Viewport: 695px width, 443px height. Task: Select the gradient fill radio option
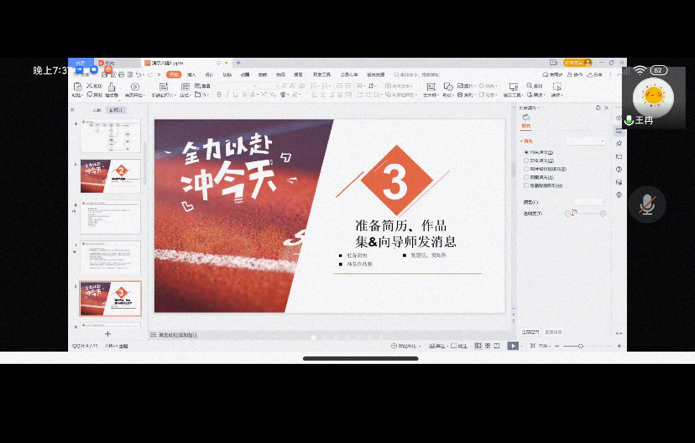pyautogui.click(x=527, y=160)
